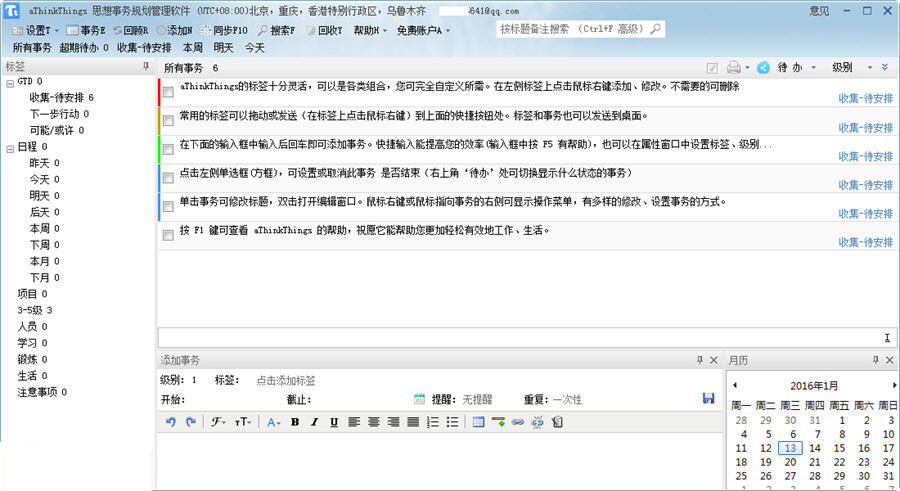Open the 免费账户A menu
The image size is (900, 491).
pos(423,30)
